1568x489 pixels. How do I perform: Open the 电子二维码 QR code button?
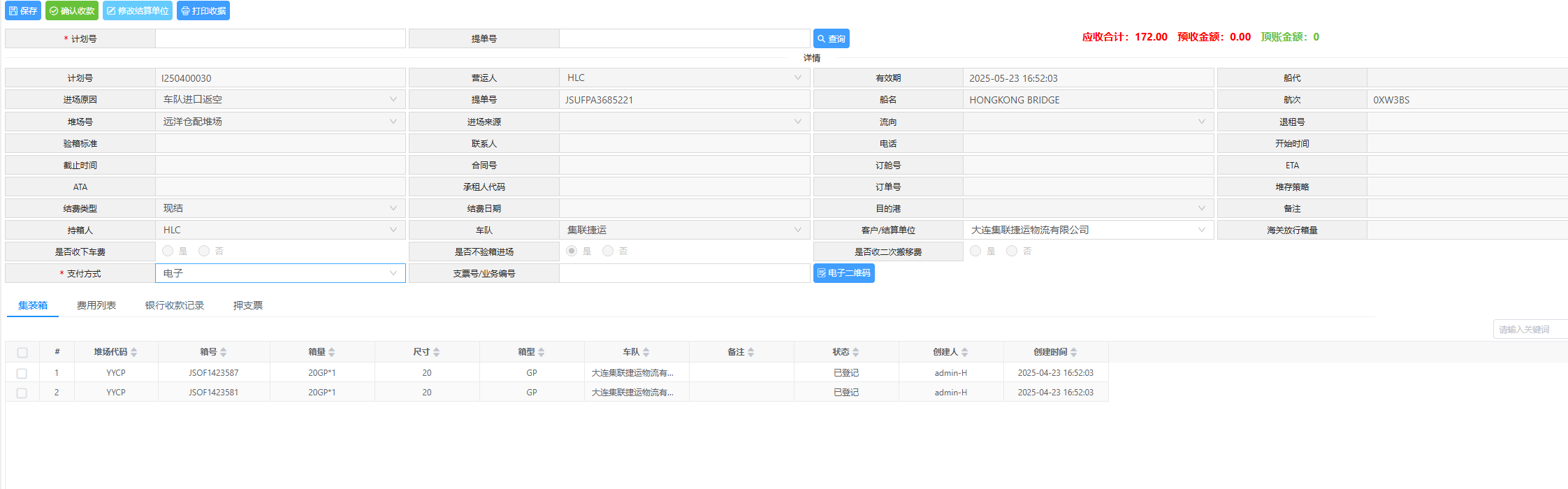[843, 273]
